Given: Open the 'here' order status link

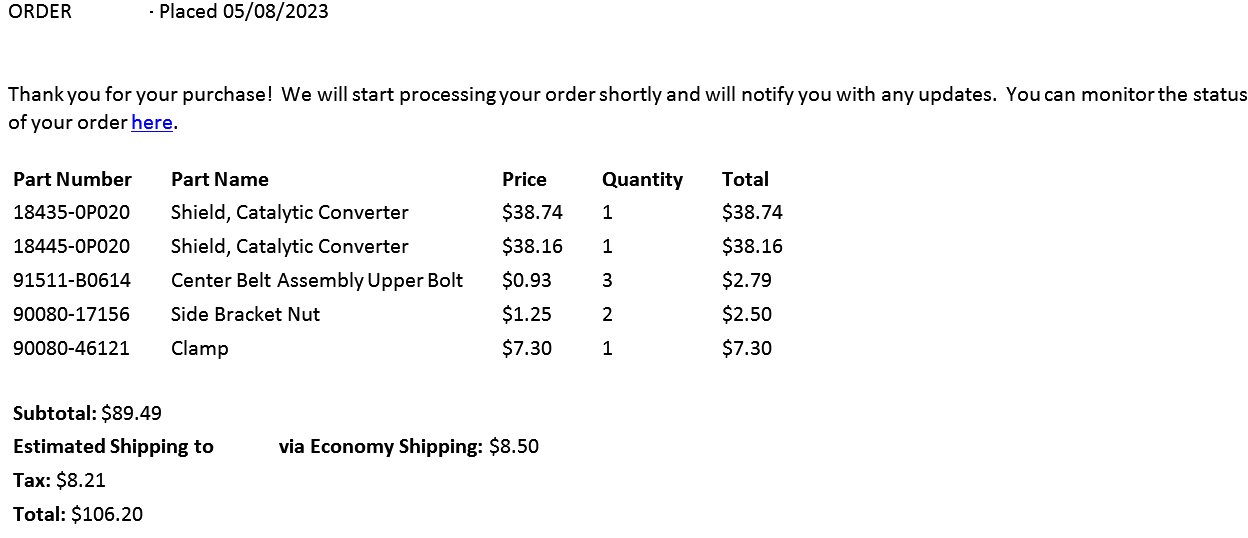Looking at the screenshot, I should tap(152, 123).
